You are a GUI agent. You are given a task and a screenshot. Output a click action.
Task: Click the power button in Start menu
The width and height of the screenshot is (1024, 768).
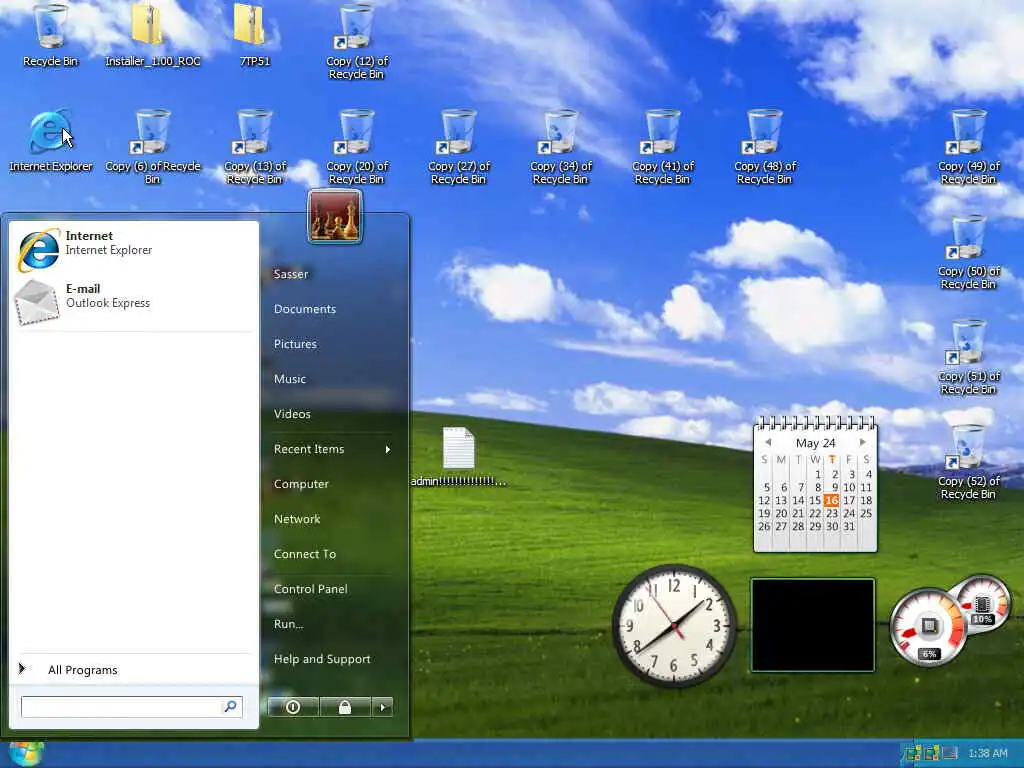pyautogui.click(x=293, y=707)
